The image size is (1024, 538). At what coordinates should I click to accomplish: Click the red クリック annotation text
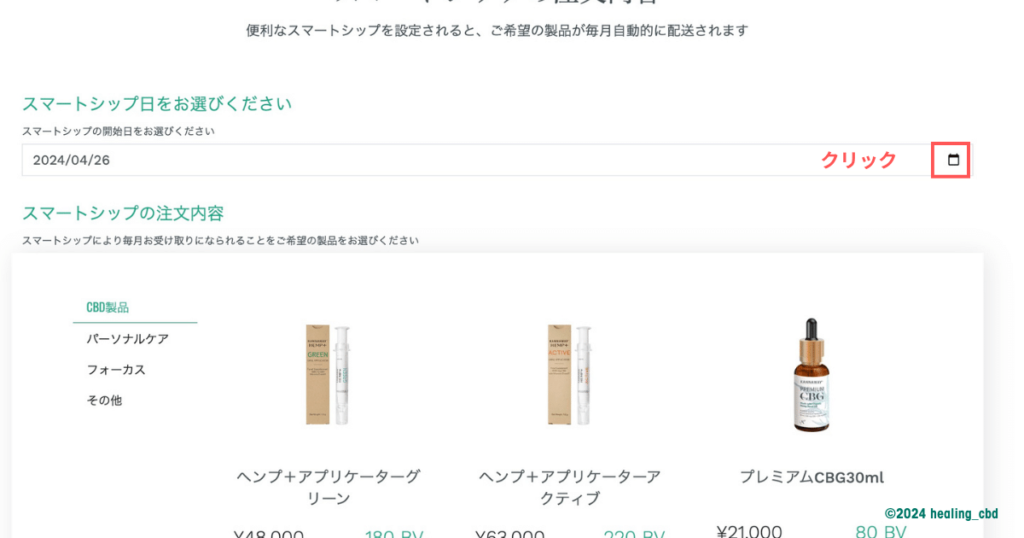click(858, 160)
